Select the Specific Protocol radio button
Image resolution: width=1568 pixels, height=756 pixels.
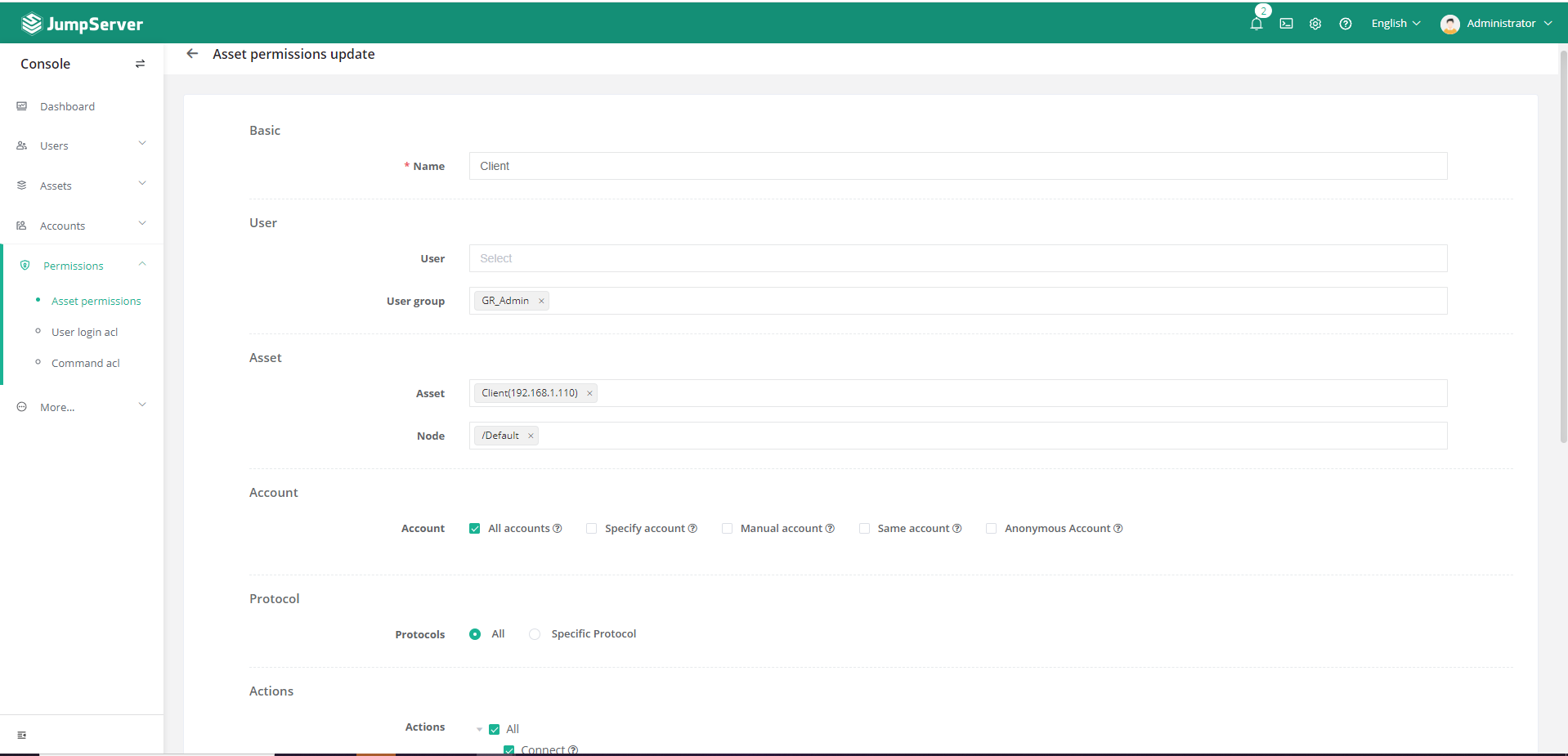tap(535, 634)
